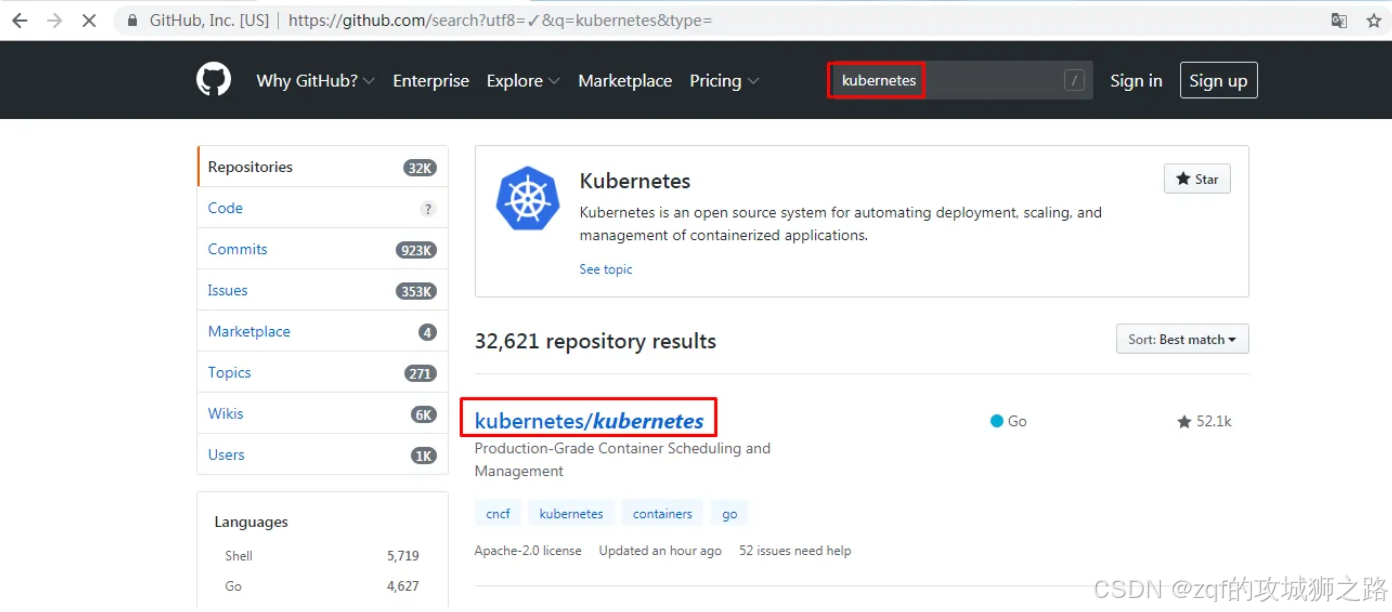Click the cncf topic tag

pyautogui.click(x=498, y=514)
